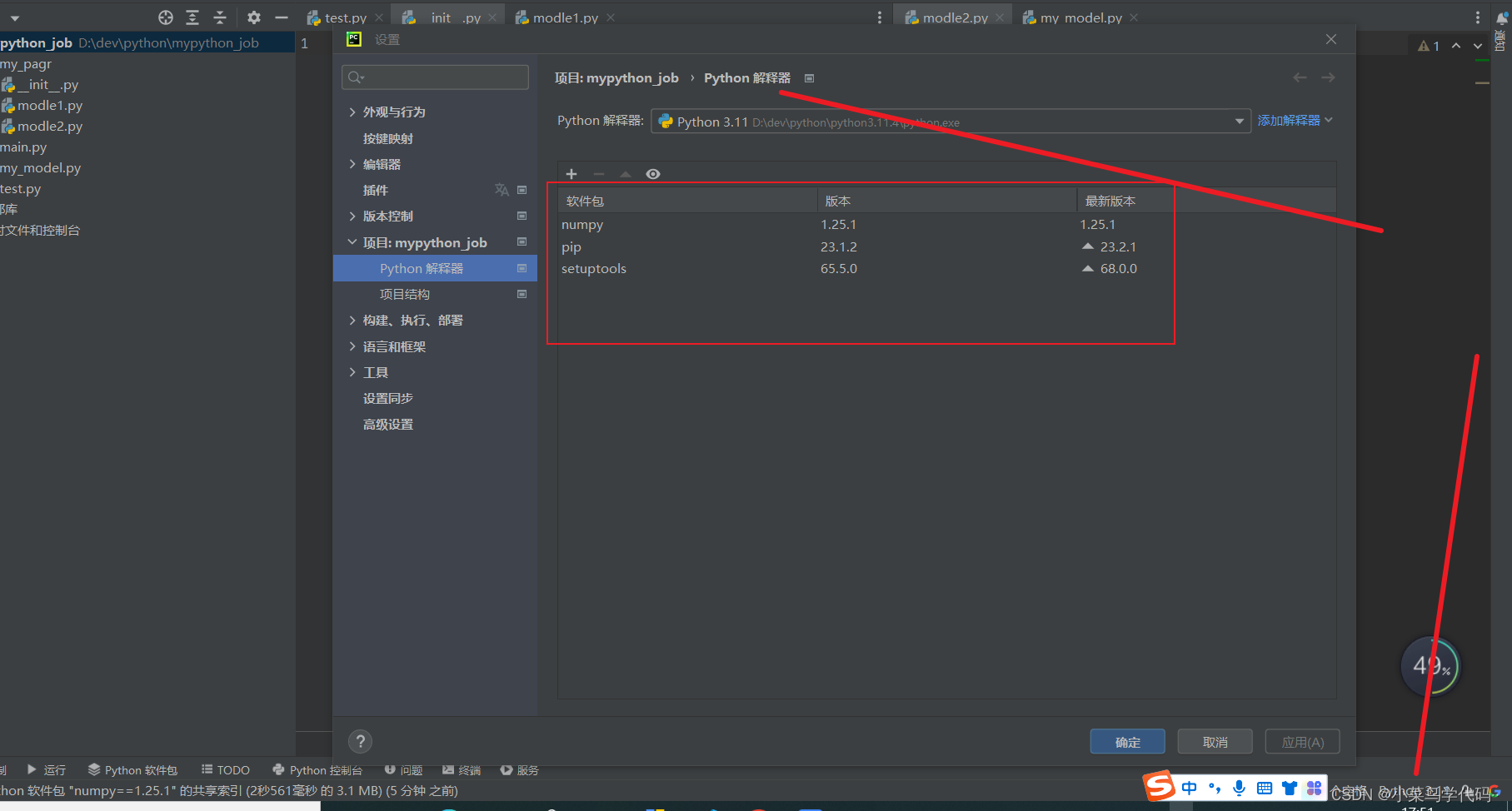Click the settings search input field
This screenshot has width=1512, height=811.
435,77
